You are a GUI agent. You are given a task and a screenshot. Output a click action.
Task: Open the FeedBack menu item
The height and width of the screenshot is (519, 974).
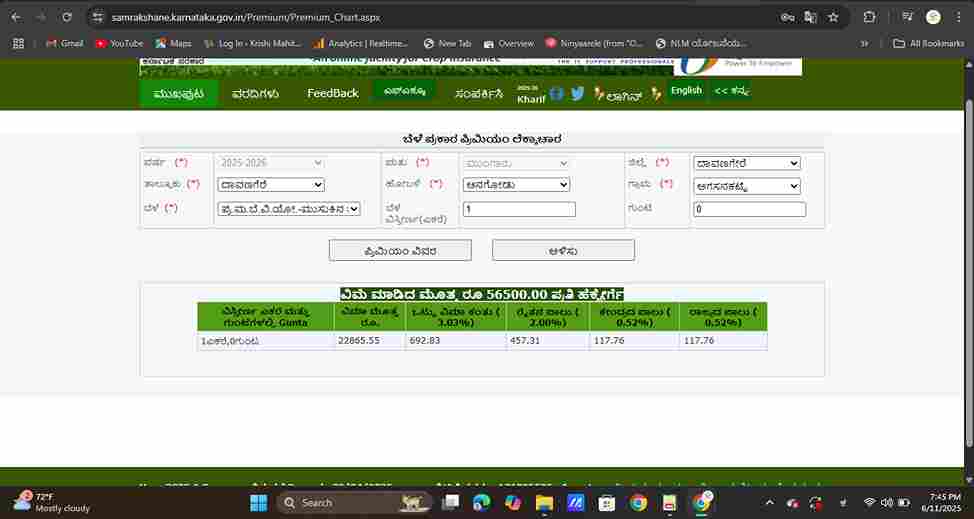pos(332,93)
